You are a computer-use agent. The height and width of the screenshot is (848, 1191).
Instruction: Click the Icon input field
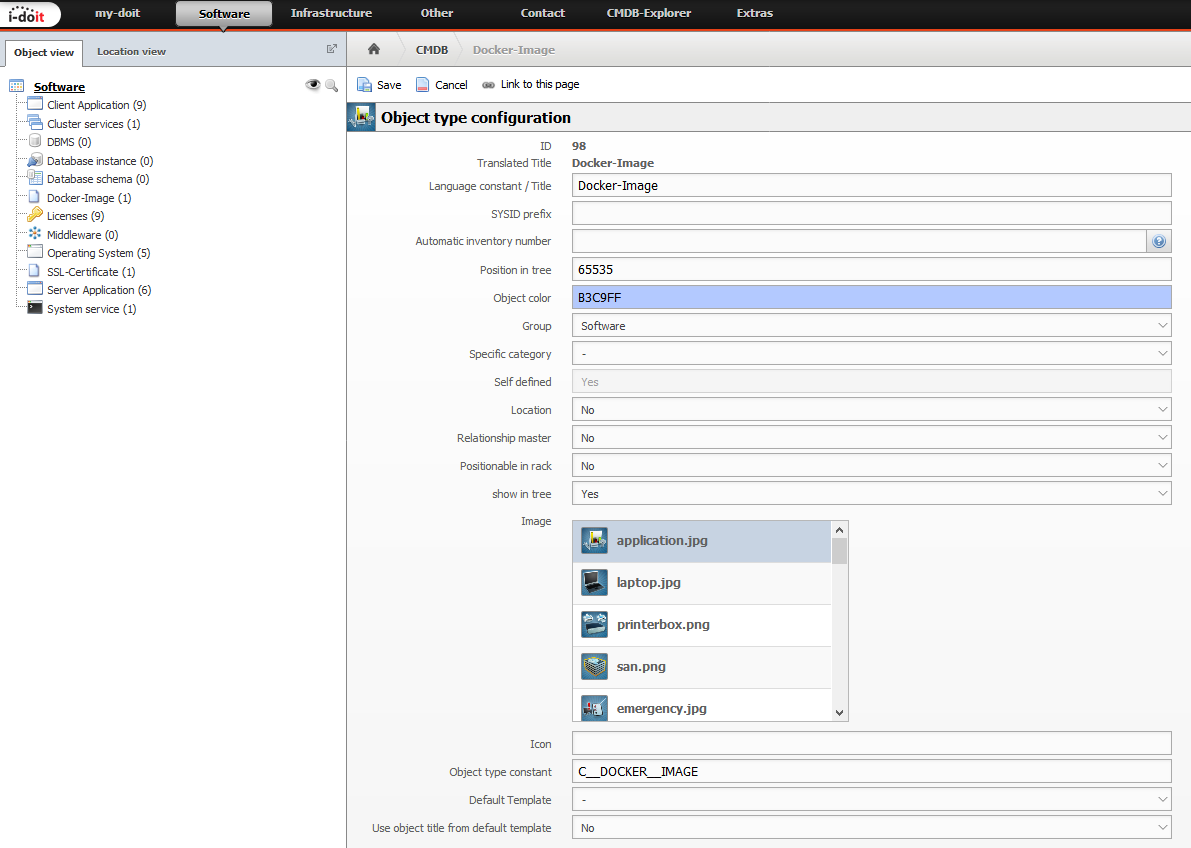[871, 744]
